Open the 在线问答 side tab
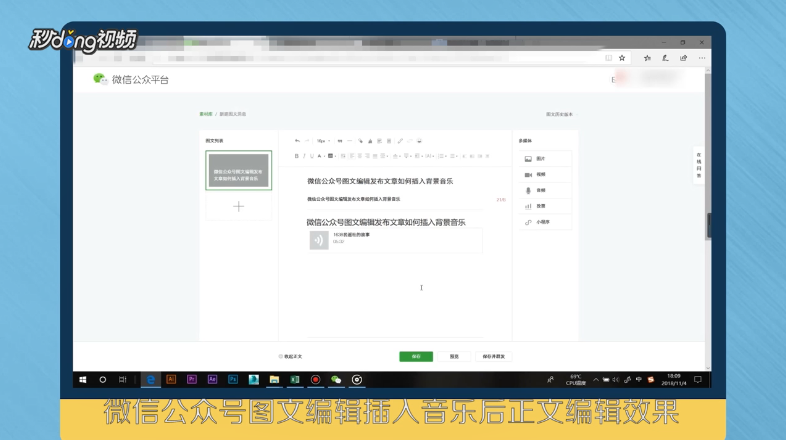 tap(699, 165)
